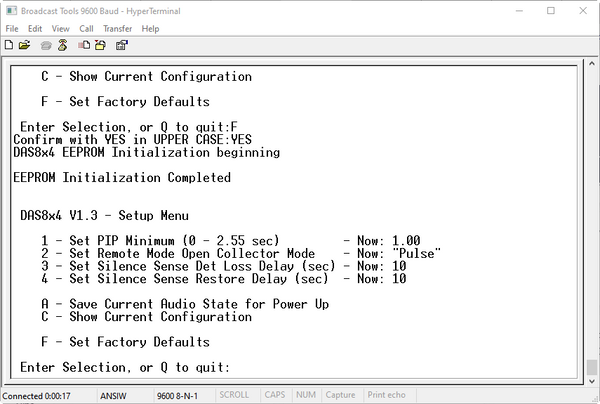Open the View menu
Viewport: 600px width, 404px height.
60,29
